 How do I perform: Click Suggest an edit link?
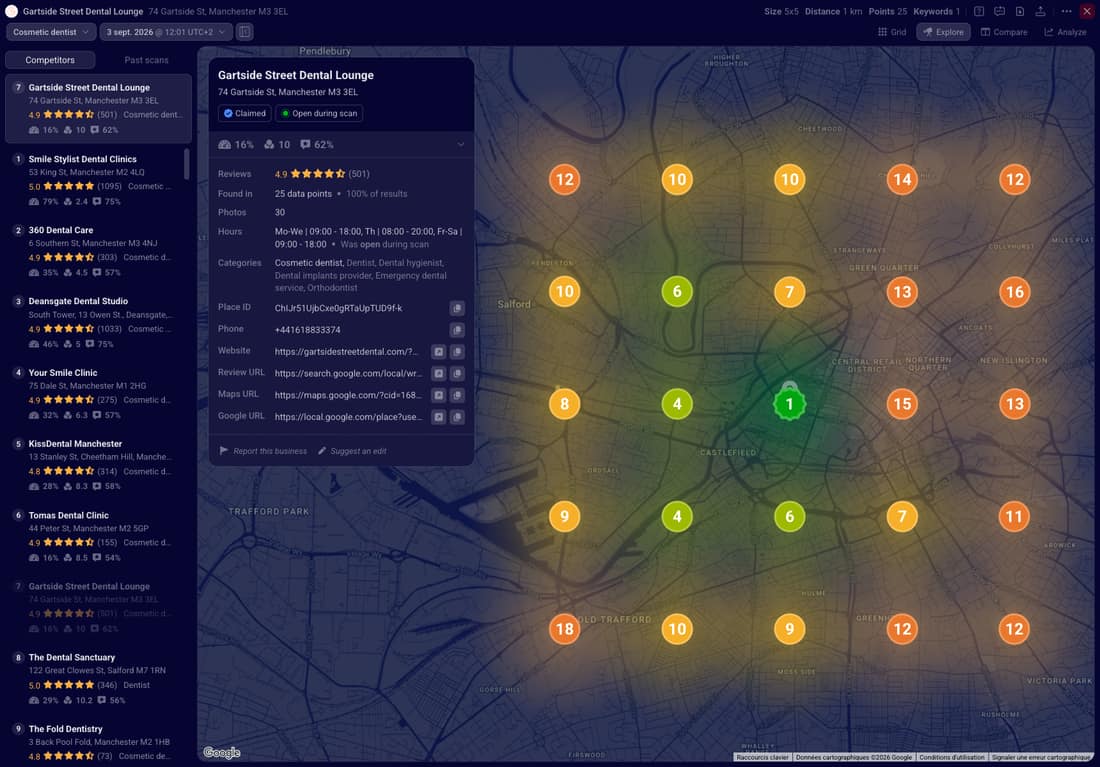tap(351, 451)
